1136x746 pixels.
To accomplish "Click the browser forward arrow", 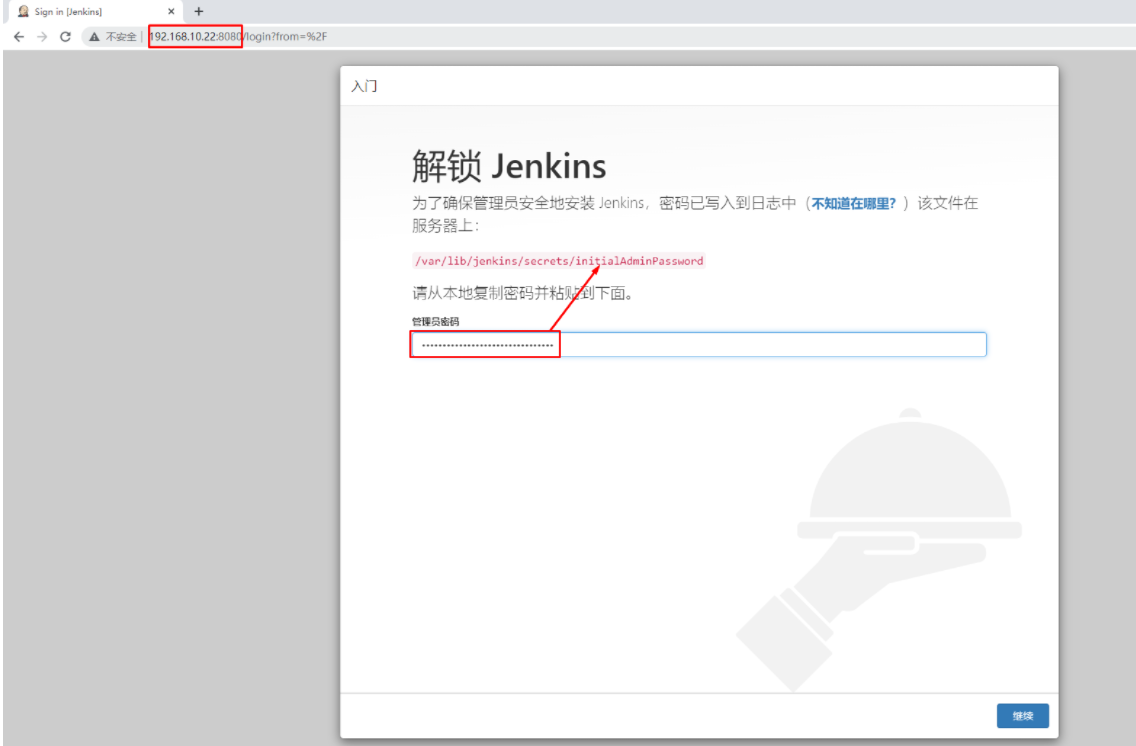I will click(x=42, y=36).
